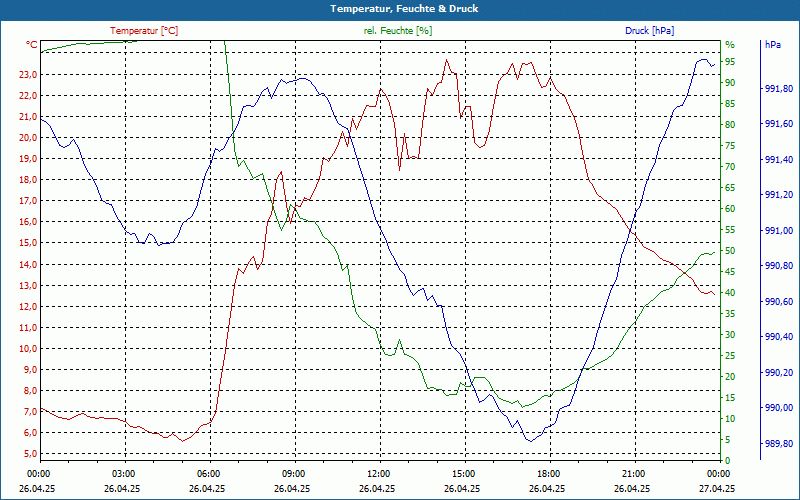Click the red '°C' axis unit label

[32, 45]
